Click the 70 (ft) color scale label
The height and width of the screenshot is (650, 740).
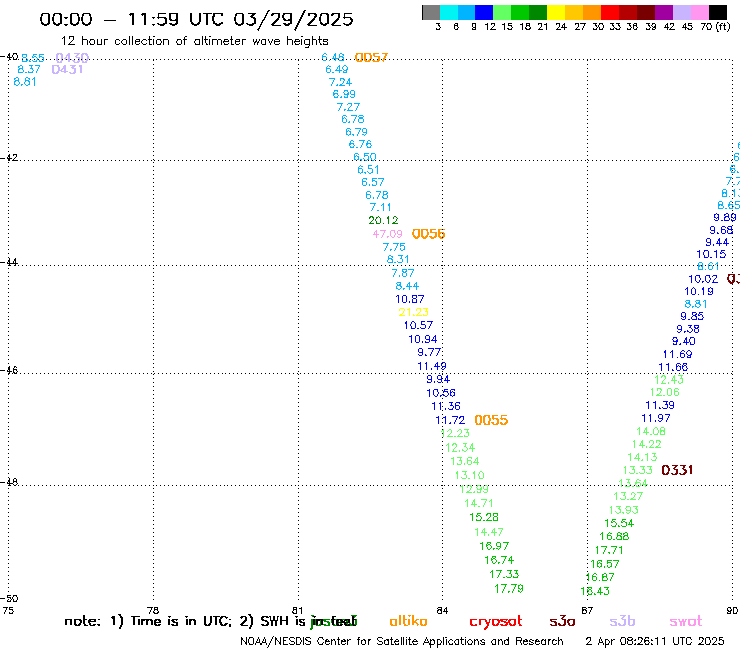pyautogui.click(x=715, y=27)
